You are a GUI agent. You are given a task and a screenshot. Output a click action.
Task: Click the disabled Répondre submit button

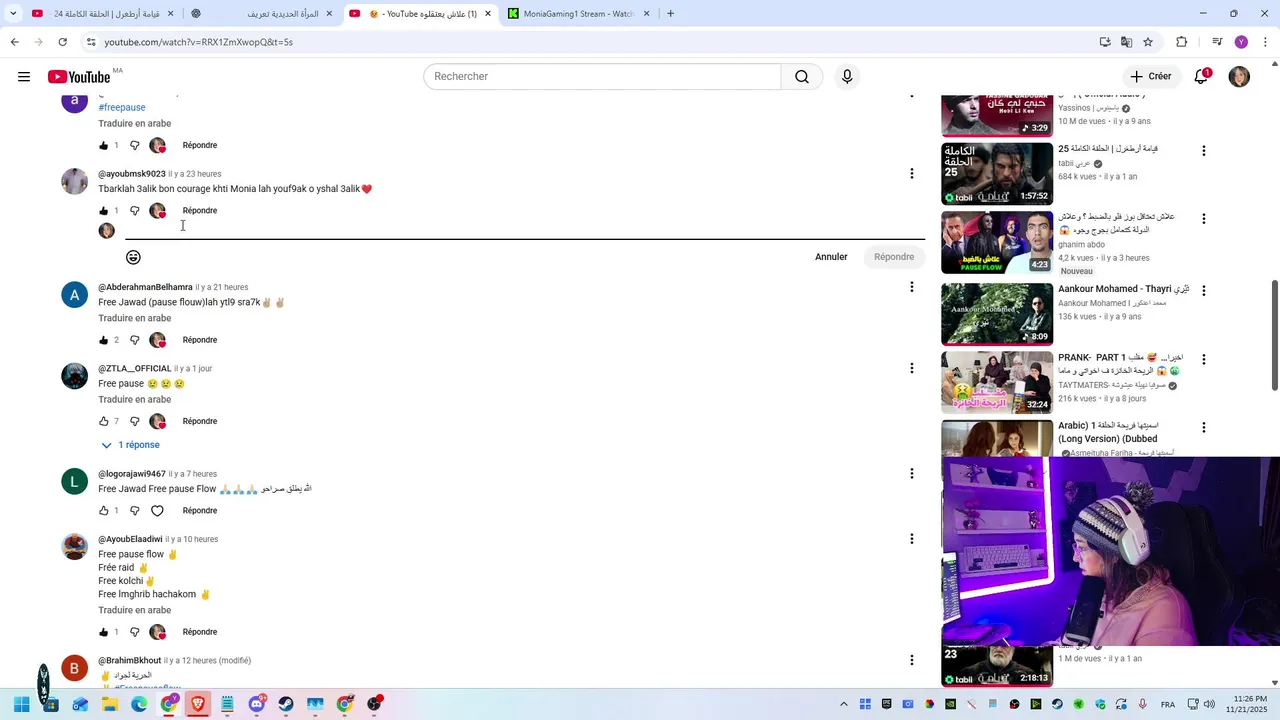[x=894, y=257]
